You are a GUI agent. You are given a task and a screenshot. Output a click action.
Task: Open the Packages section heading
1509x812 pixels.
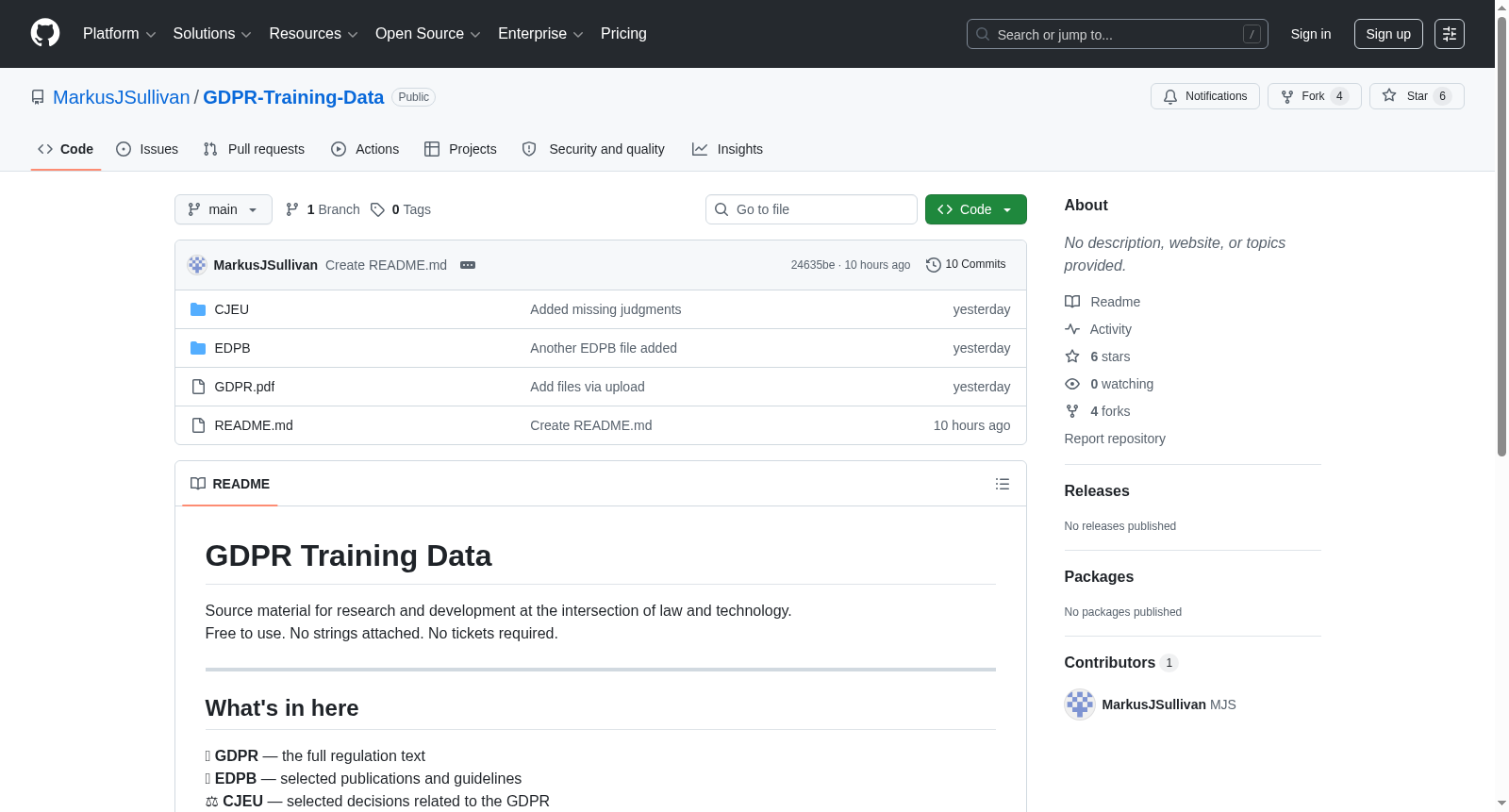[1099, 577]
